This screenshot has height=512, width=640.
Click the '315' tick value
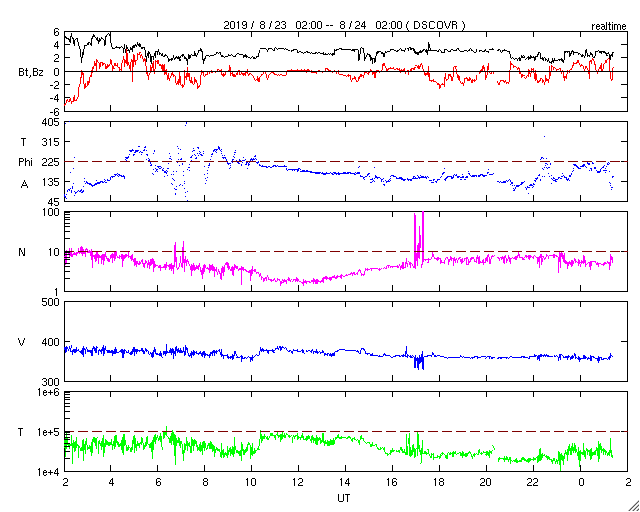click(x=51, y=142)
